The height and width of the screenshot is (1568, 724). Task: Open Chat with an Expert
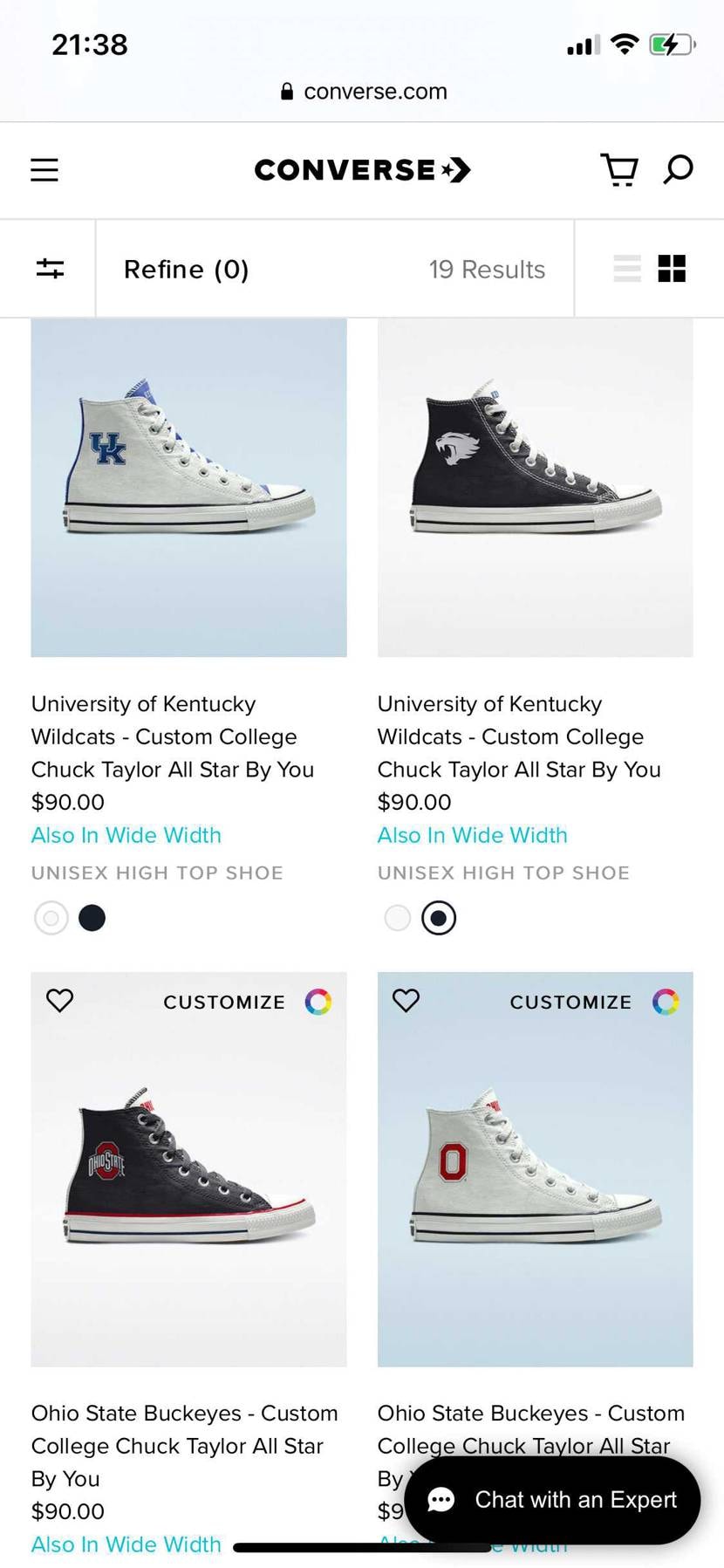552,1499
